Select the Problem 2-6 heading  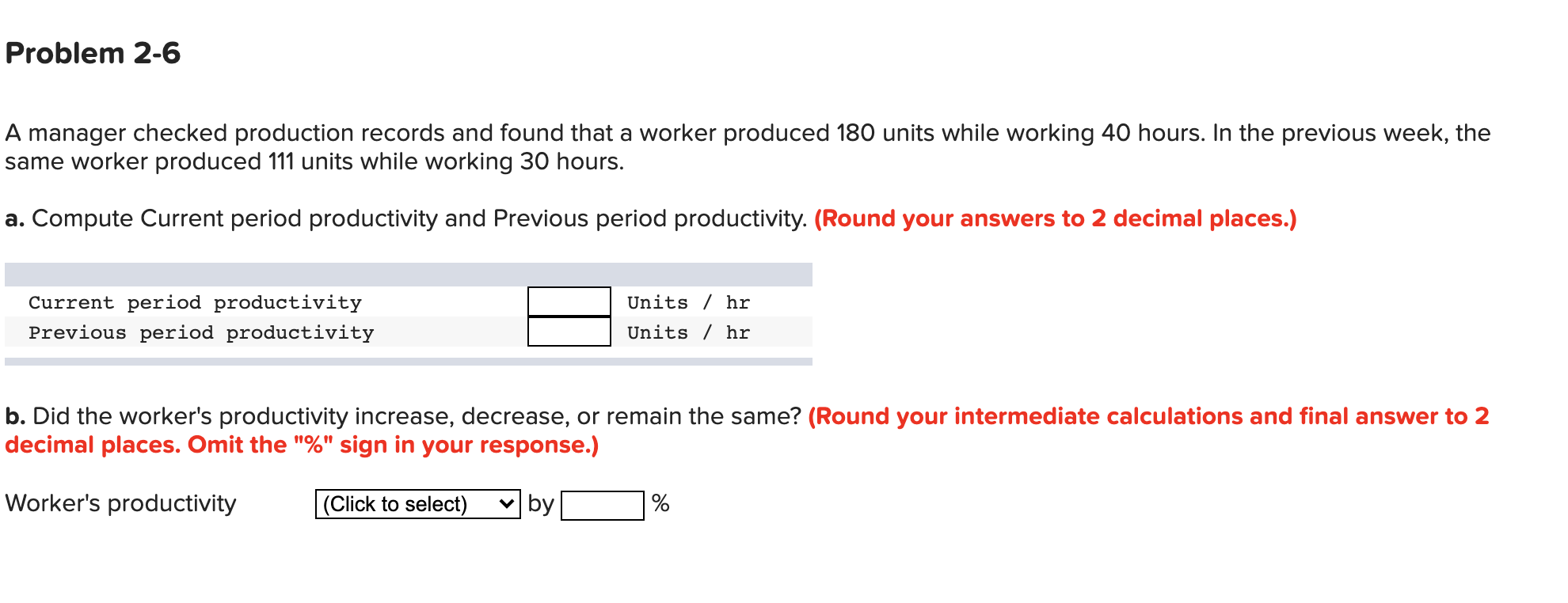pyautogui.click(x=91, y=54)
